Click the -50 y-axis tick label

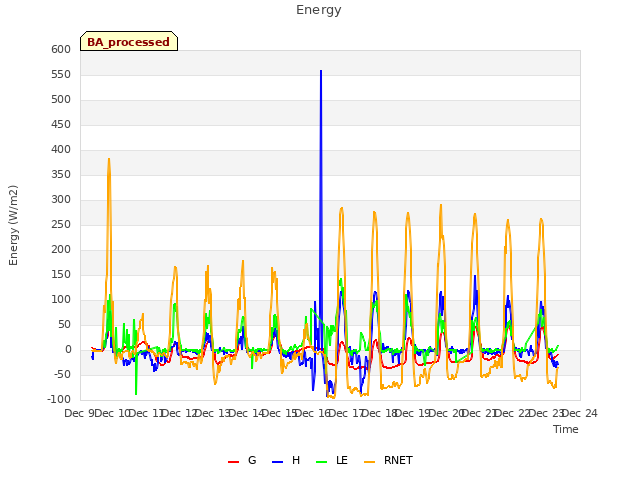click(x=61, y=375)
